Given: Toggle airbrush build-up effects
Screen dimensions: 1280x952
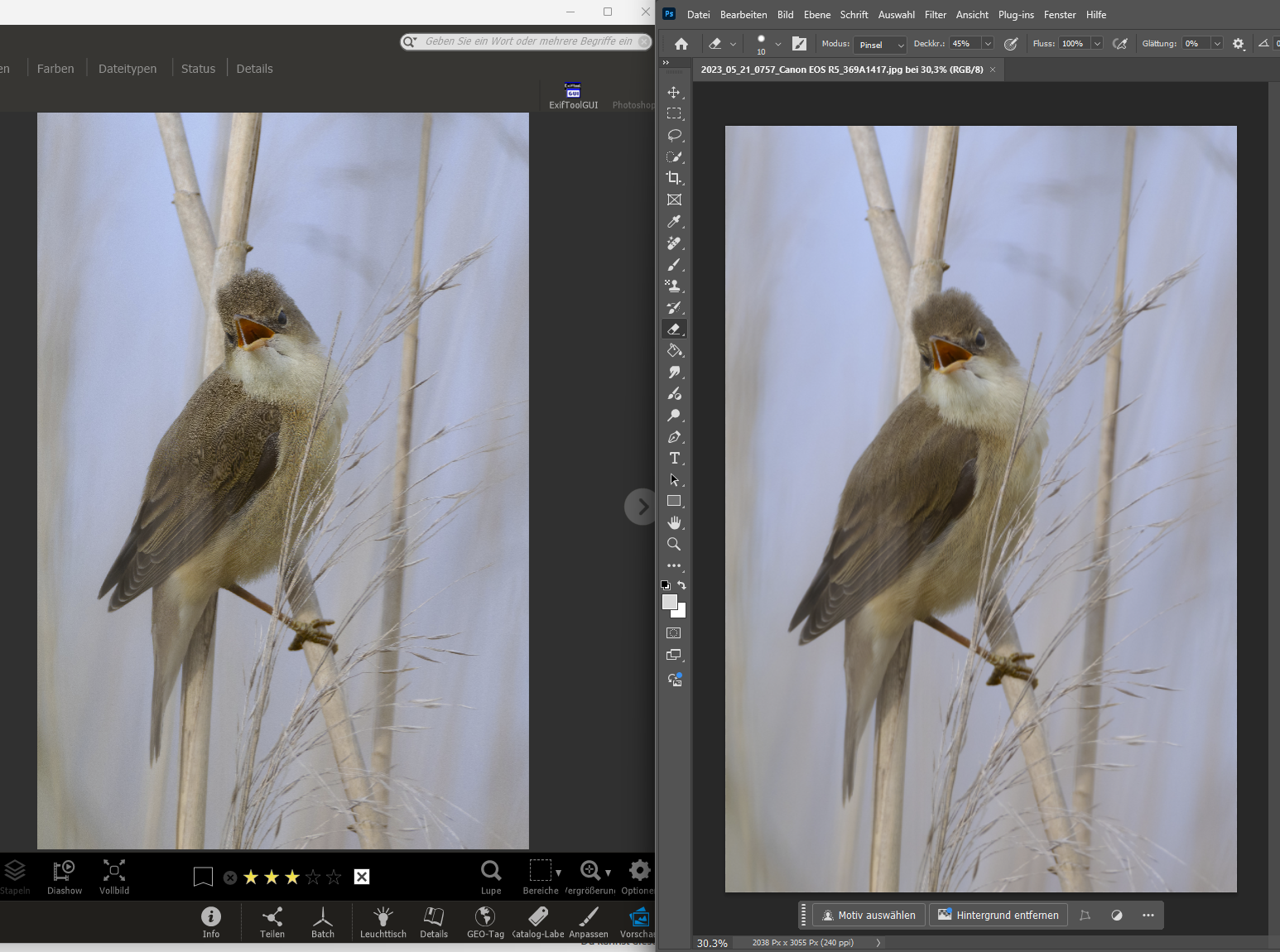Looking at the screenshot, I should pyautogui.click(x=1119, y=44).
